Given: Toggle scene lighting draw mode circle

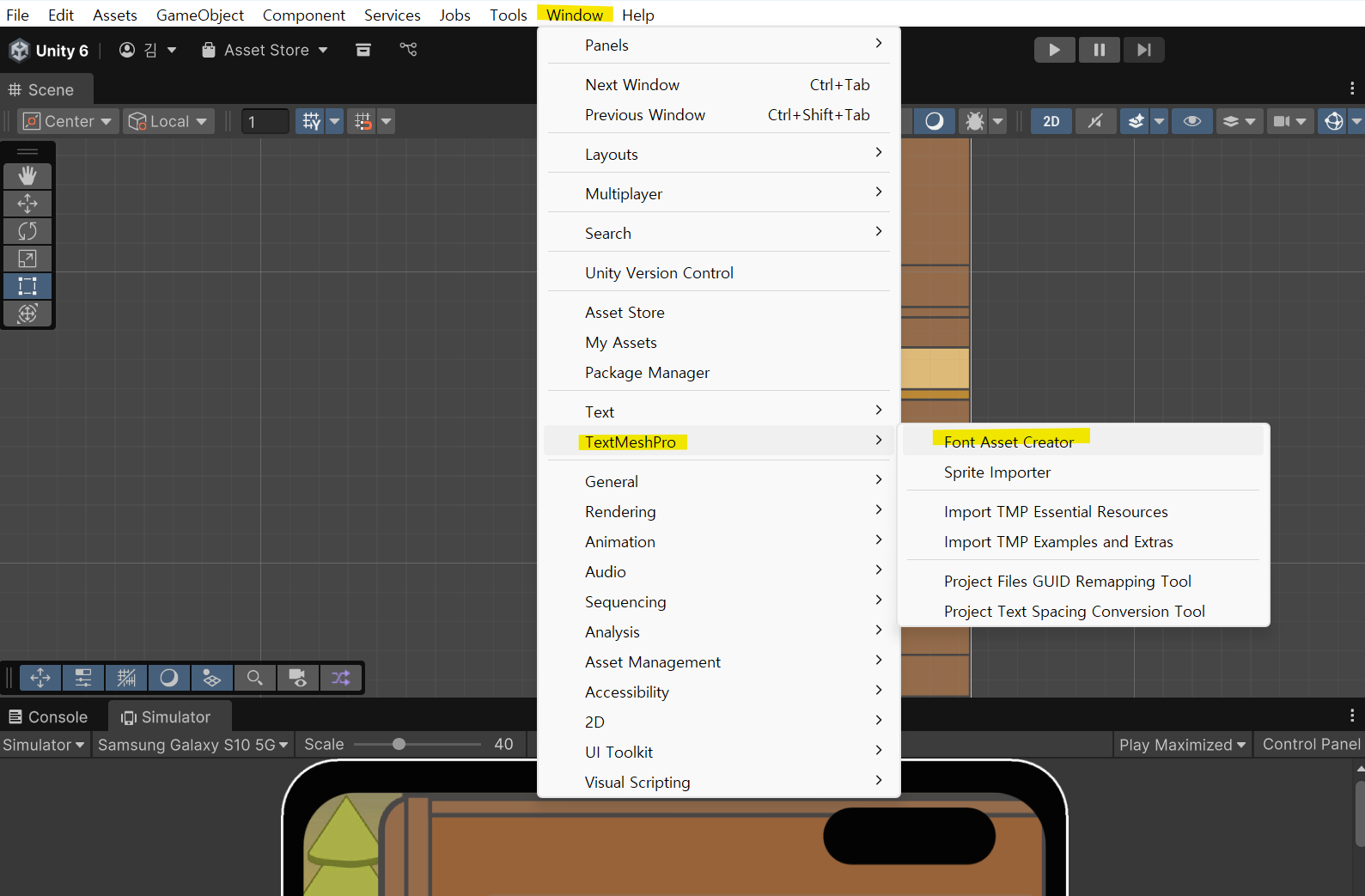Looking at the screenshot, I should [935, 121].
